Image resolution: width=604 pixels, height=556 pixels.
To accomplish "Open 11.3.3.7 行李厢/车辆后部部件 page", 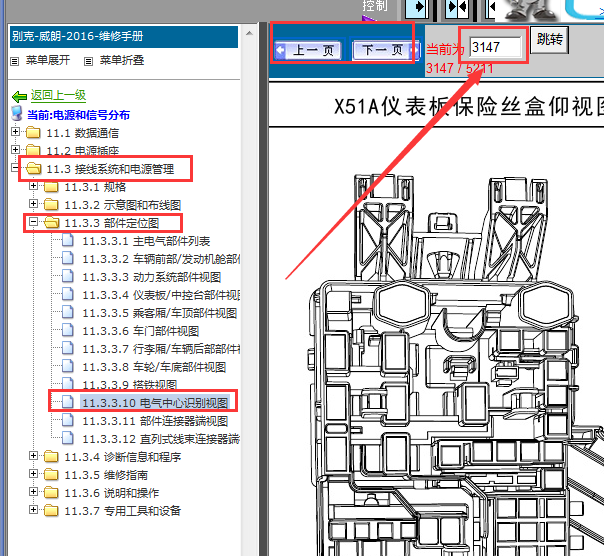I will [x=161, y=349].
